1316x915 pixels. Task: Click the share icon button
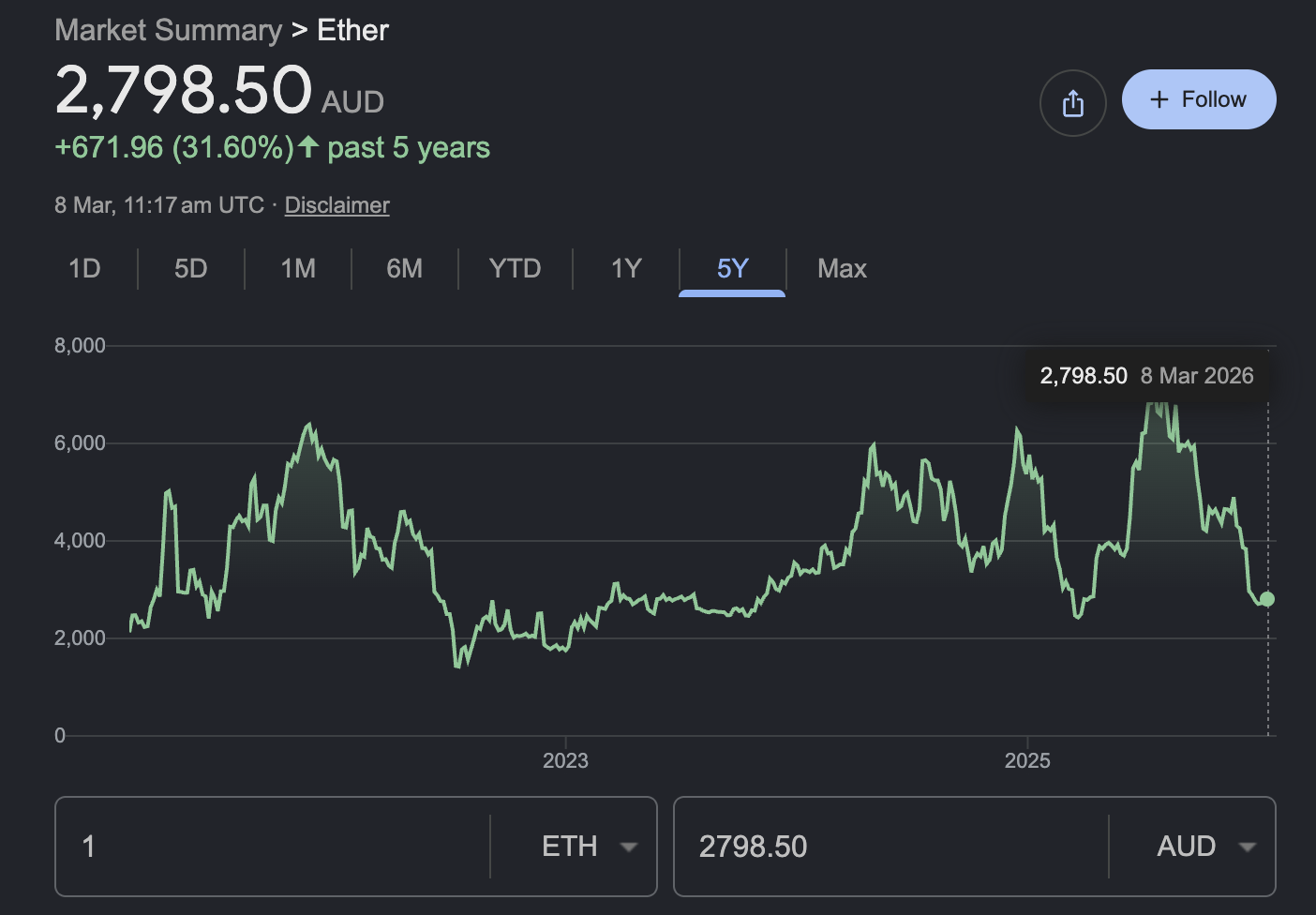(1072, 103)
